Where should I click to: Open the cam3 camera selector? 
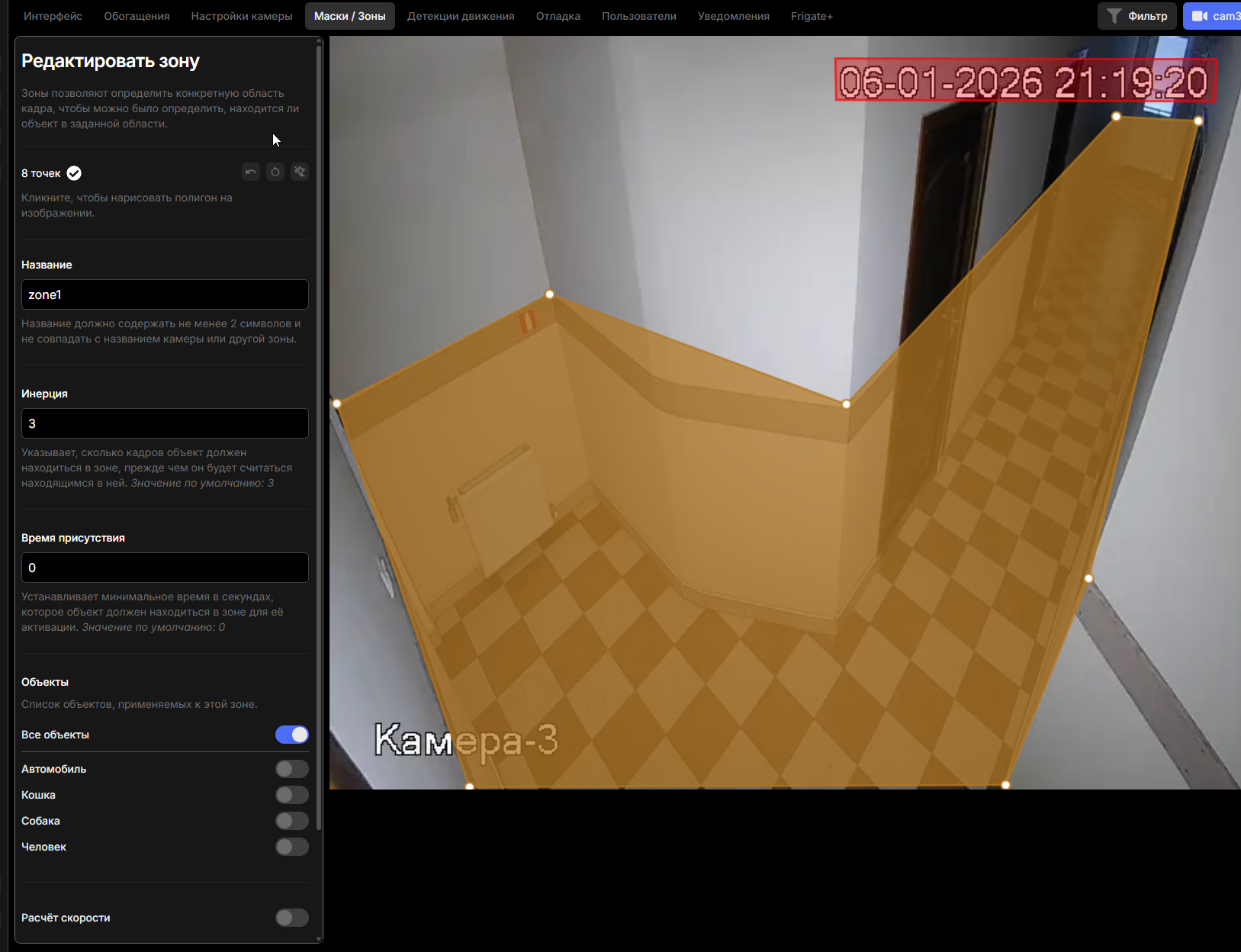(x=1214, y=16)
